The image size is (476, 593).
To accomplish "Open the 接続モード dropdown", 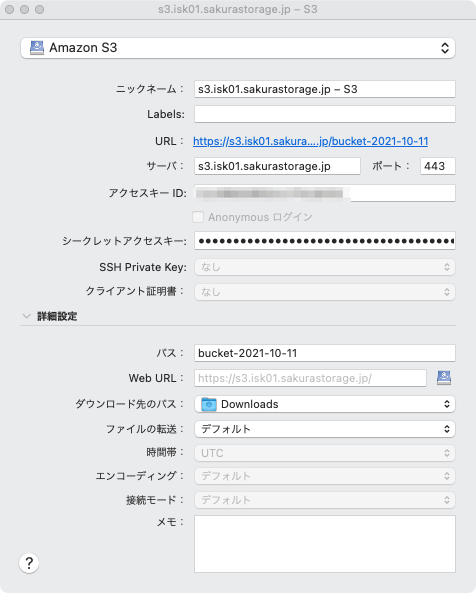I will tap(325, 500).
